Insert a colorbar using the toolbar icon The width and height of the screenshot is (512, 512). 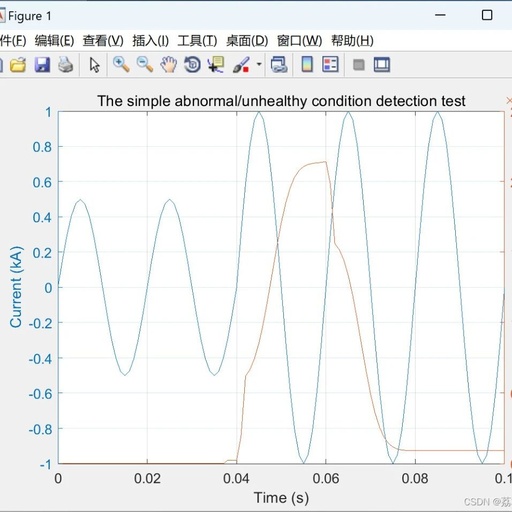pos(307,64)
